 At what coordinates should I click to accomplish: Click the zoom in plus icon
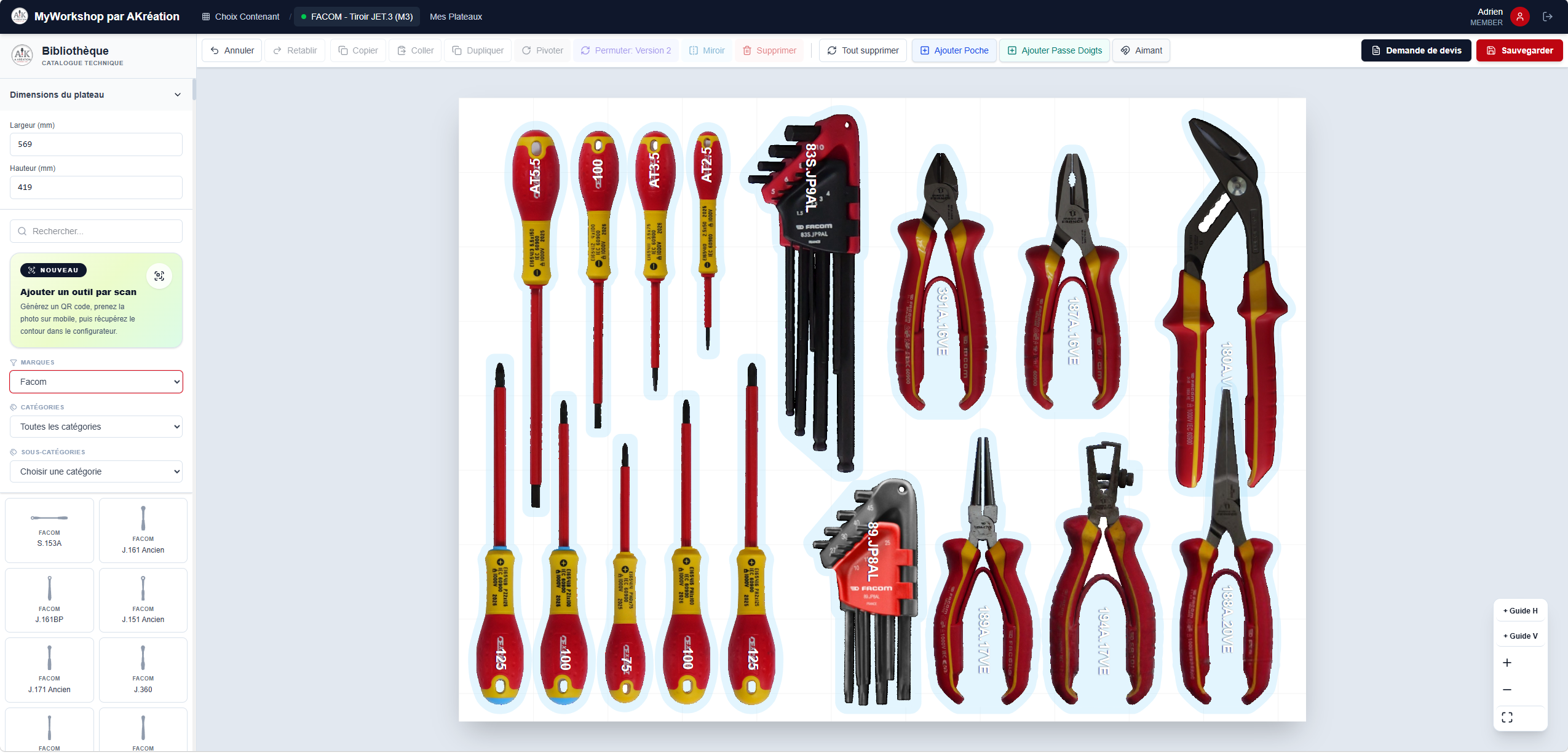tap(1507, 663)
